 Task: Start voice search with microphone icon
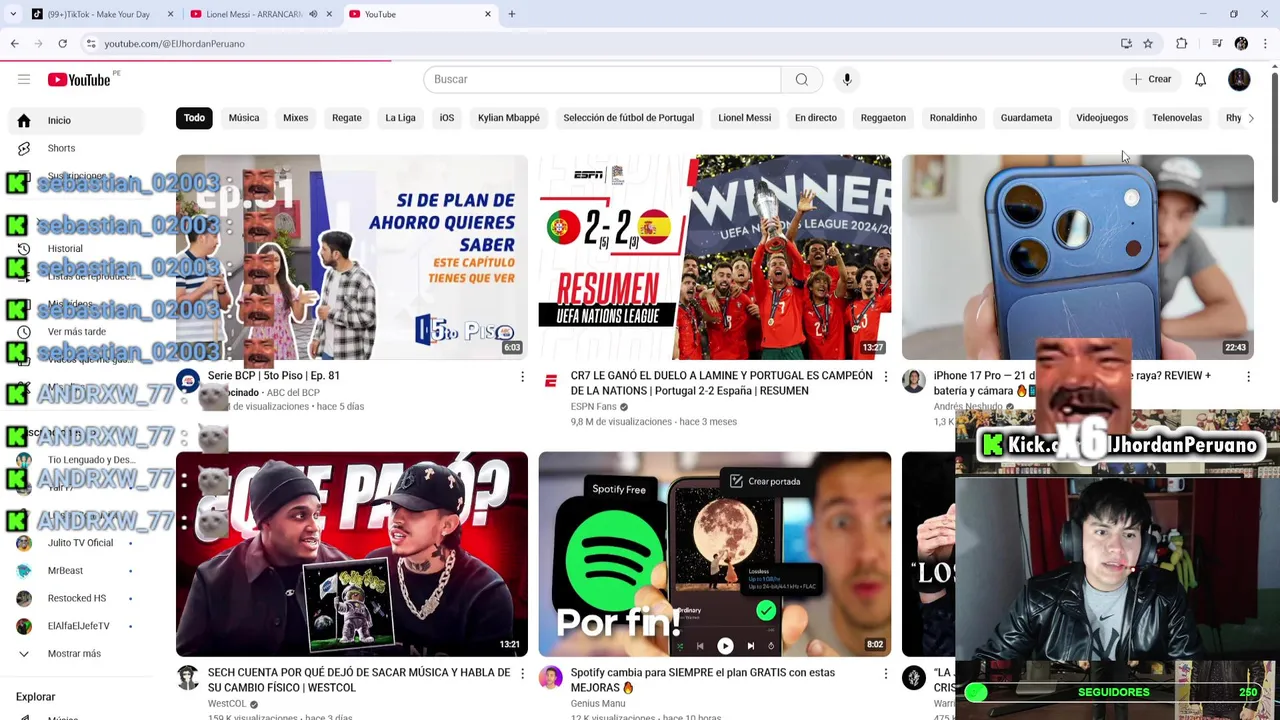coord(847,79)
